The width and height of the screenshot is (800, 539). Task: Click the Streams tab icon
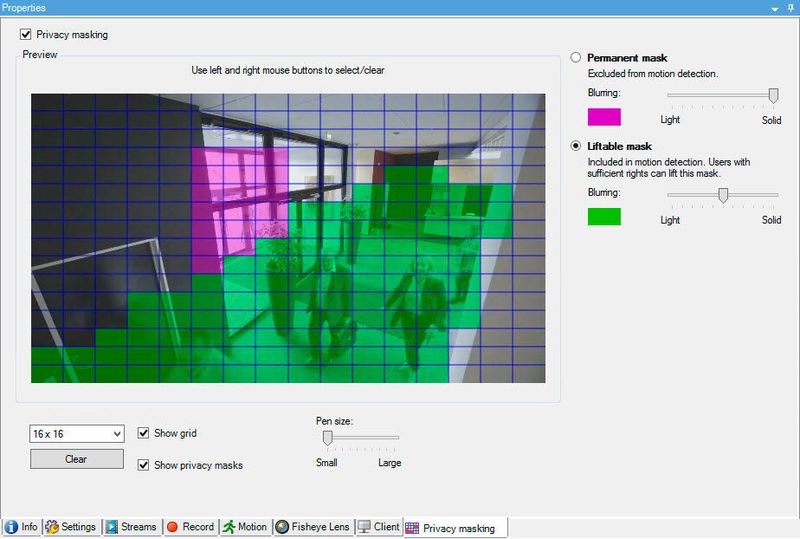pyautogui.click(x=111, y=527)
